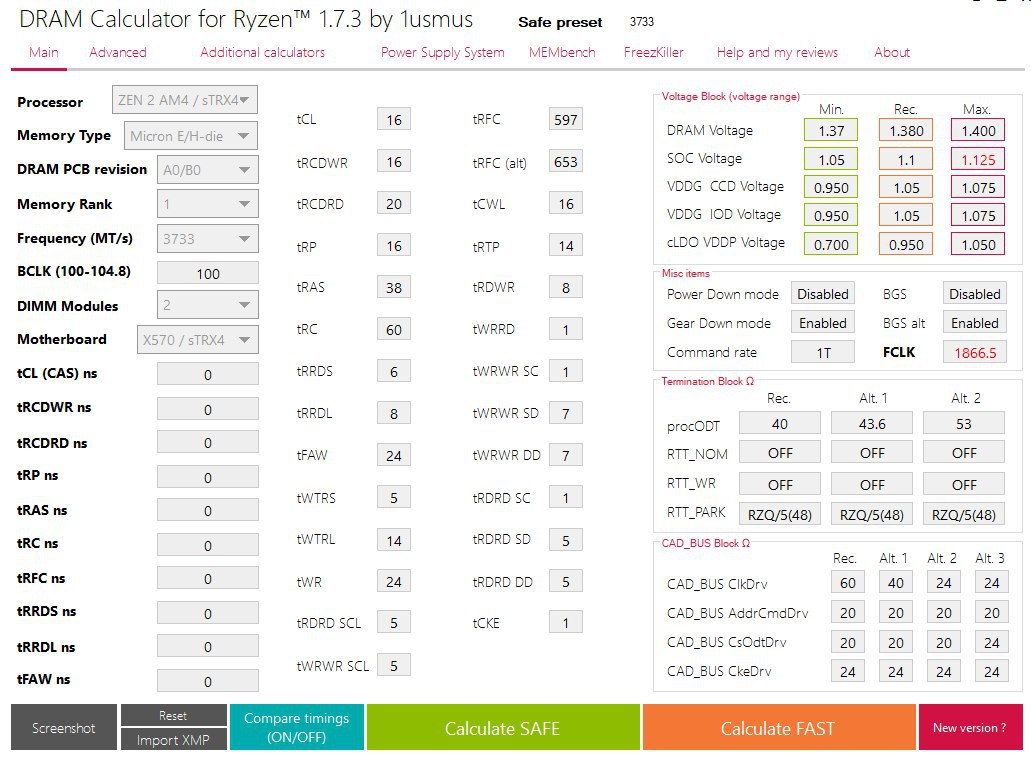1031x760 pixels.
Task: Select procODT Alt. 2 value 53
Action: point(964,423)
